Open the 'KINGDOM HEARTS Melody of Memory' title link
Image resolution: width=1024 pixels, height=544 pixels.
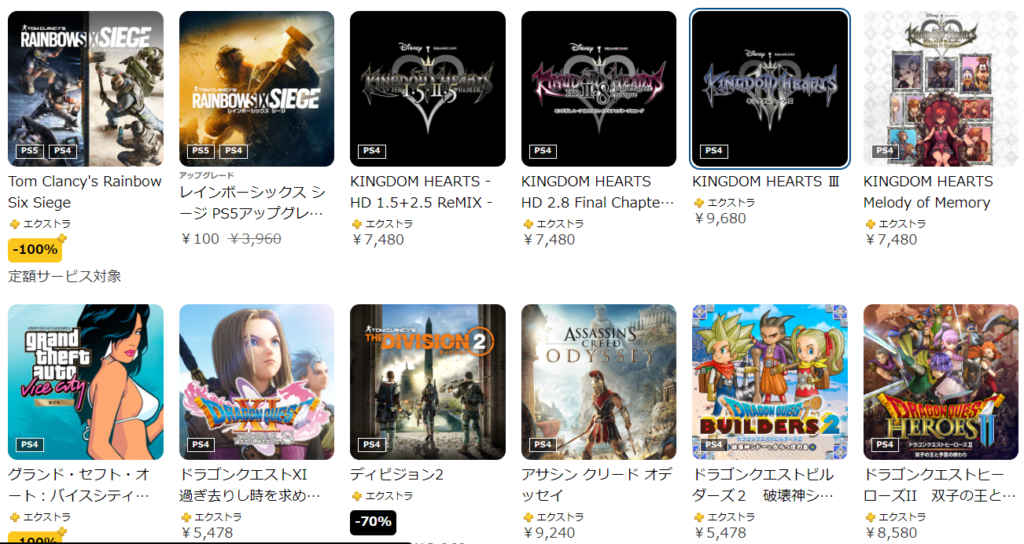tap(928, 192)
